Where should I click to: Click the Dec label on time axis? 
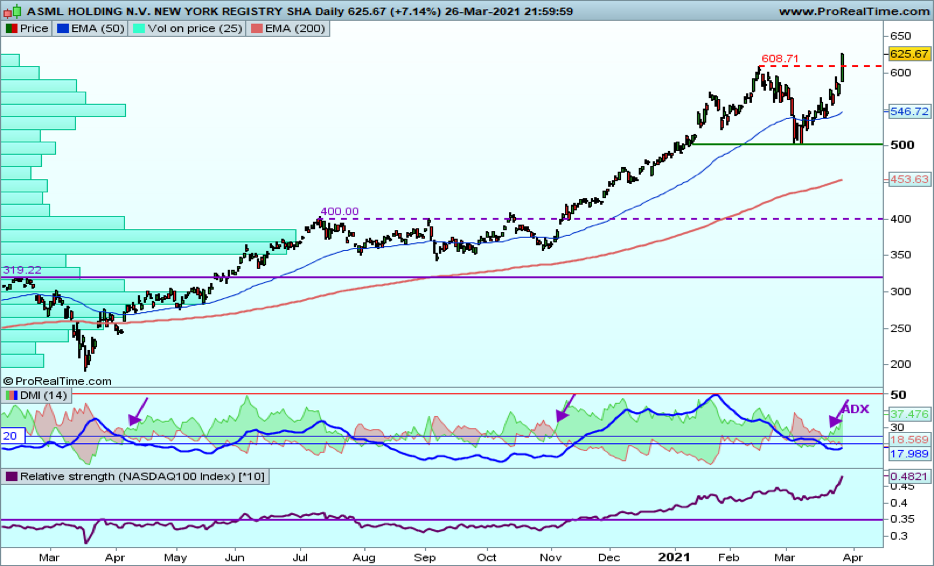pos(609,558)
